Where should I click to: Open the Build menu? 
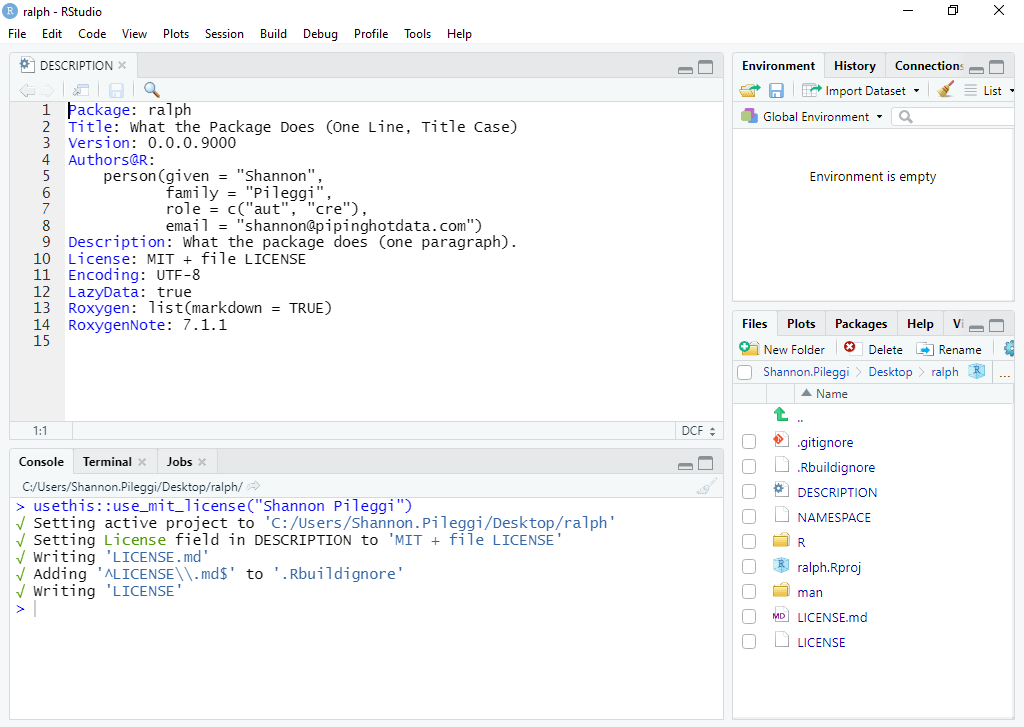point(273,34)
